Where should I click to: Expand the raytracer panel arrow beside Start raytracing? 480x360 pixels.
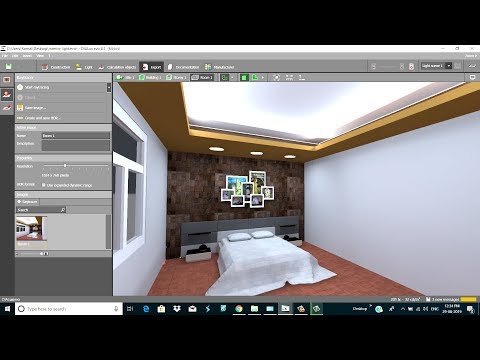point(109,87)
